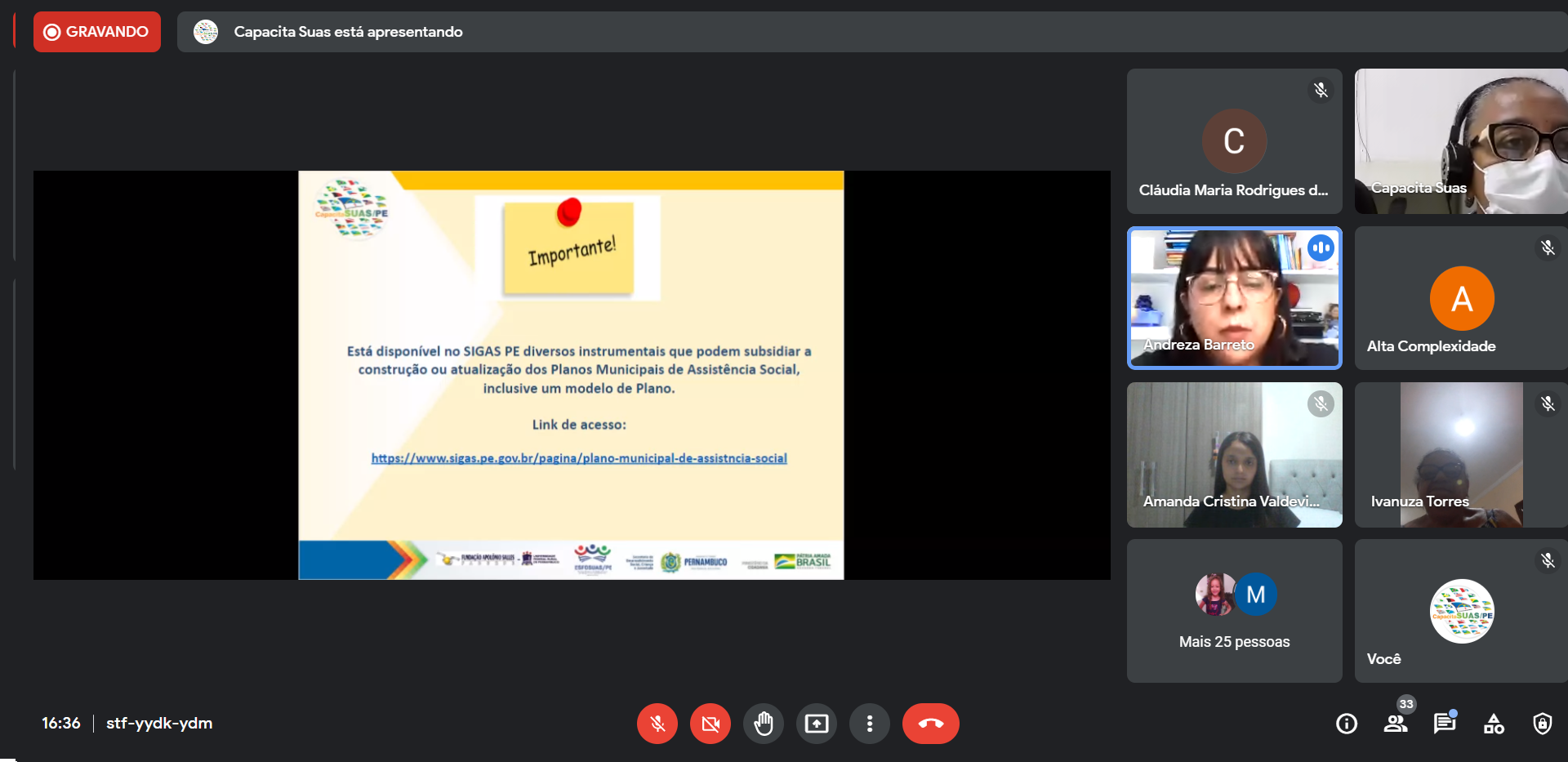Click the Capacita Suas presenting banner

[348, 32]
